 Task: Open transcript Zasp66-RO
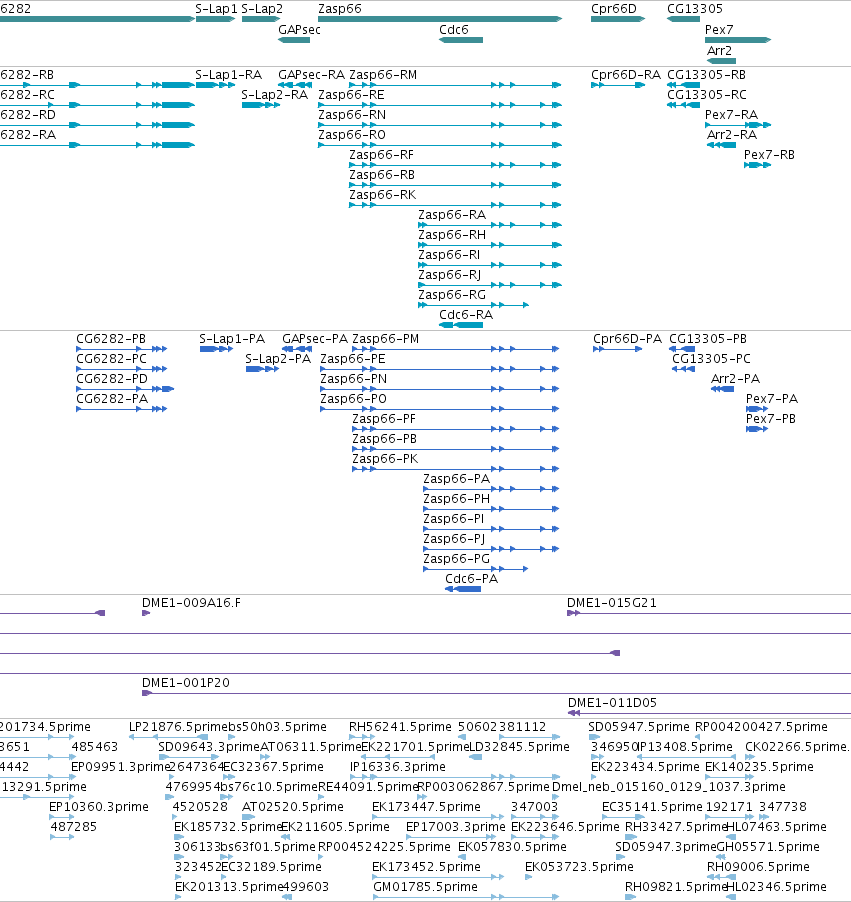point(440,145)
